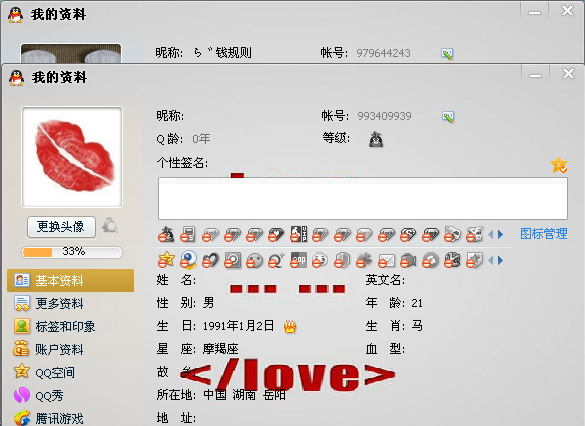The height and width of the screenshot is (426, 585).
Task: Show next icons in bottom service row
Action: click(x=501, y=260)
